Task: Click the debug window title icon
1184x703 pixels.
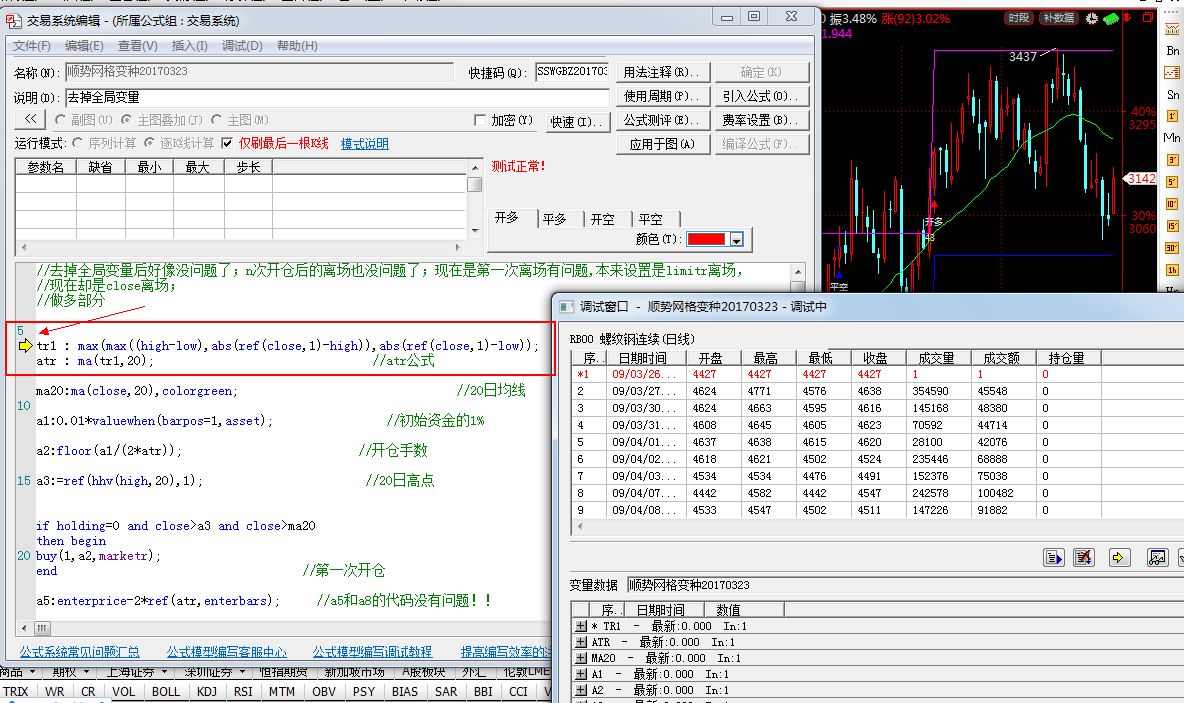Action: pyautogui.click(x=566, y=307)
